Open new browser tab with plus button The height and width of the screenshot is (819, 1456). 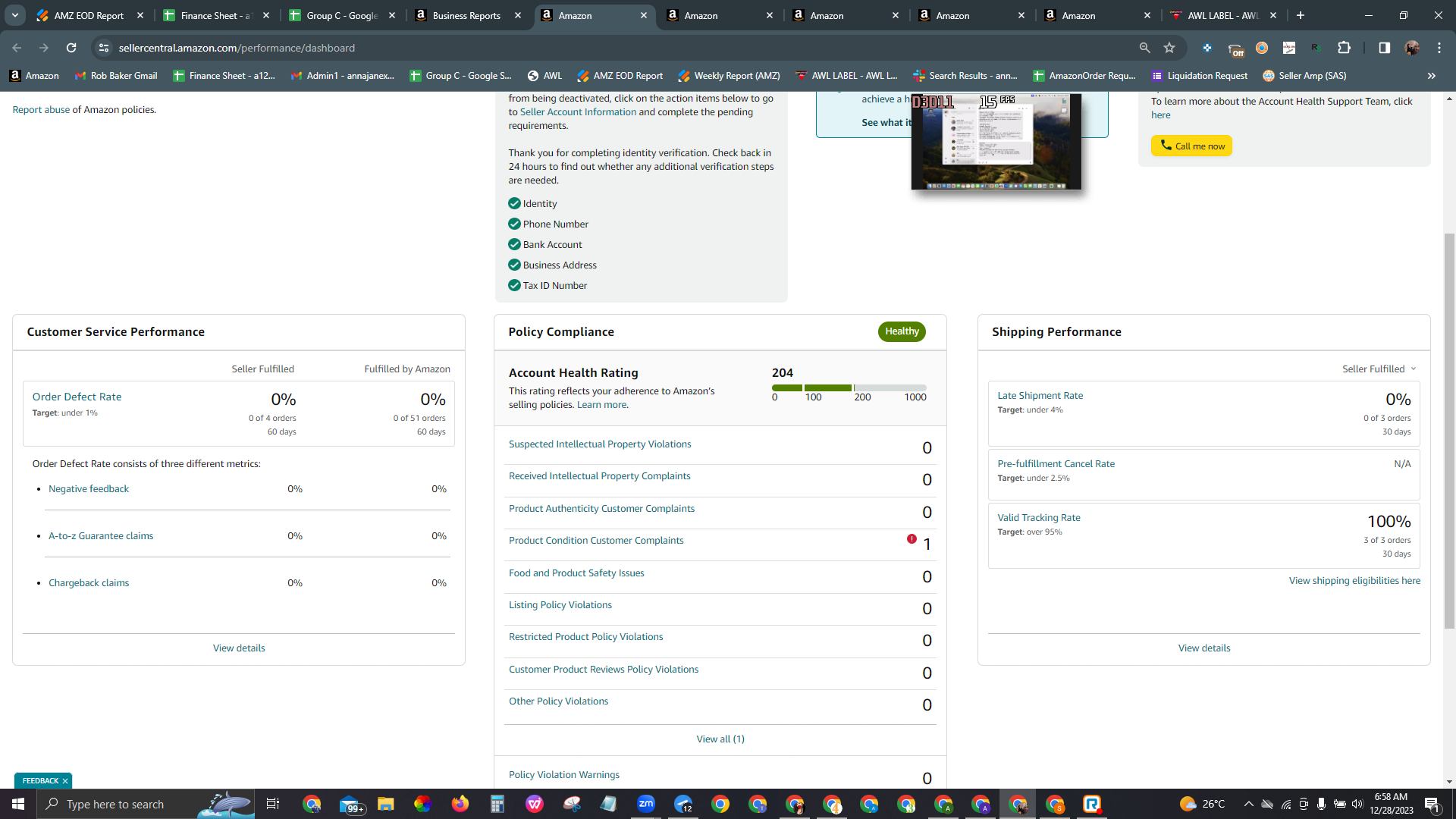click(1301, 15)
